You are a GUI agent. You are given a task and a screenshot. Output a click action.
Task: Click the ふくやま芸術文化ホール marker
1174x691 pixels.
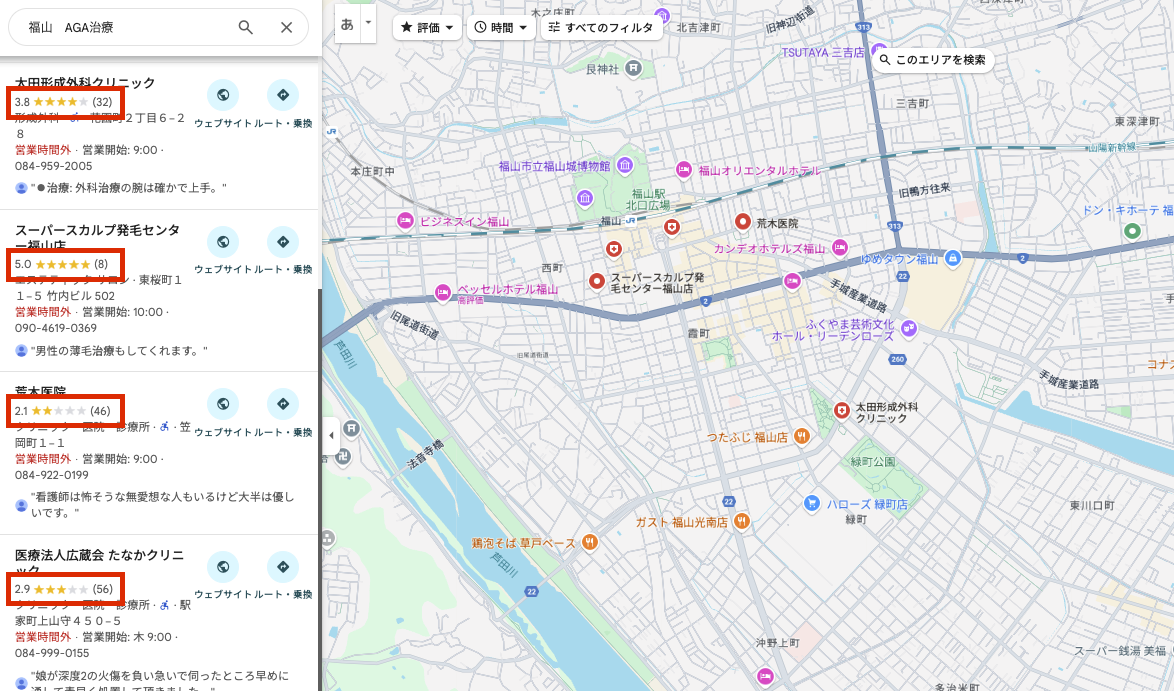(909, 327)
